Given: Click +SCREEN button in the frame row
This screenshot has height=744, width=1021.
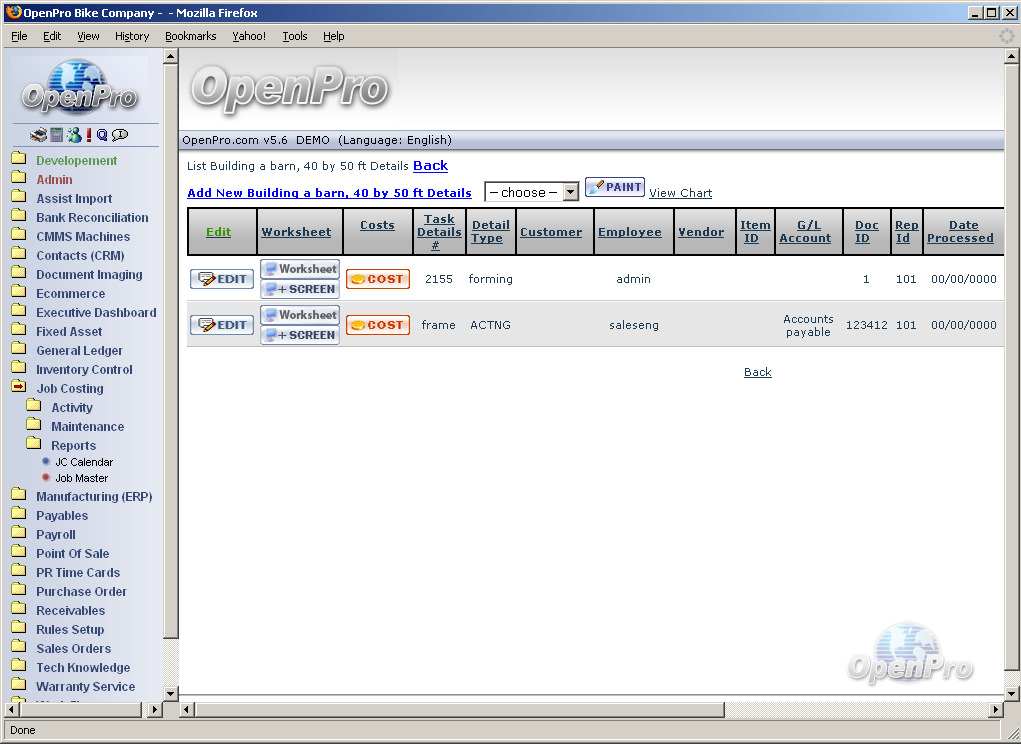Looking at the screenshot, I should point(299,335).
